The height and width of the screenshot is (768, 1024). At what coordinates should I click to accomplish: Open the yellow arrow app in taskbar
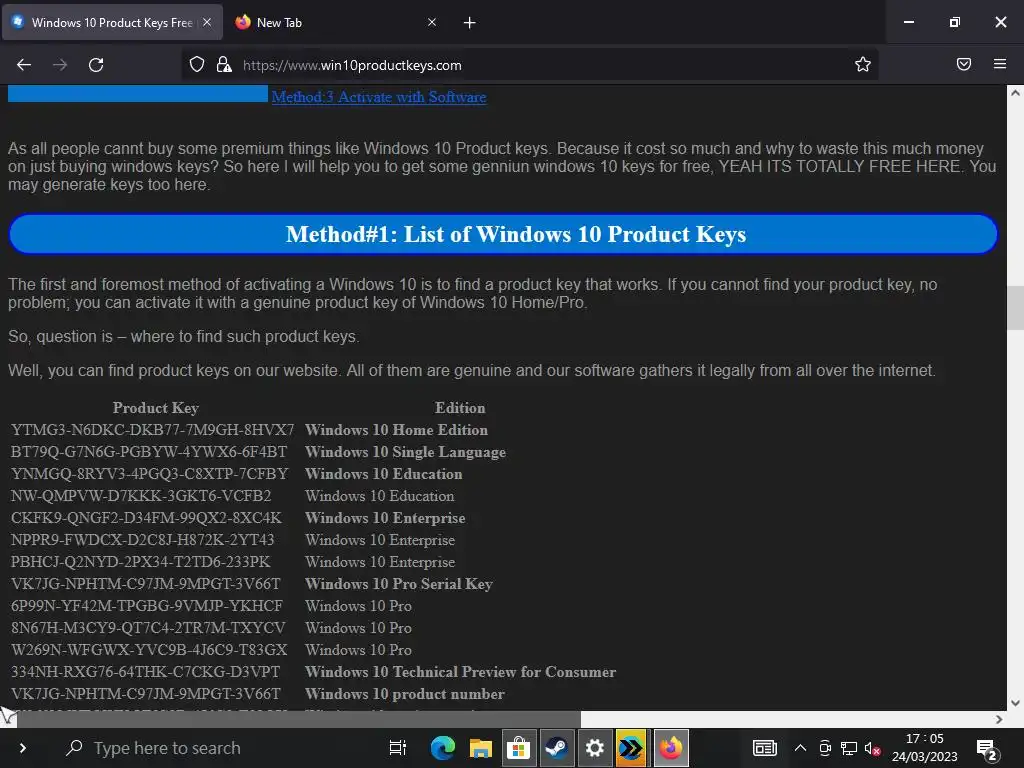pyautogui.click(x=632, y=748)
